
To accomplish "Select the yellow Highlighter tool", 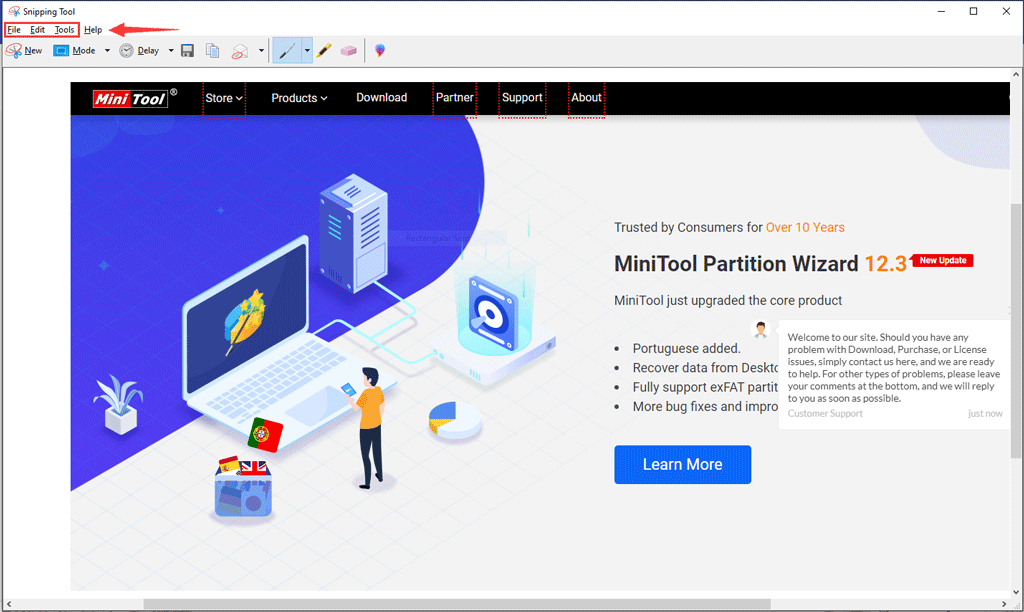I will pos(324,50).
